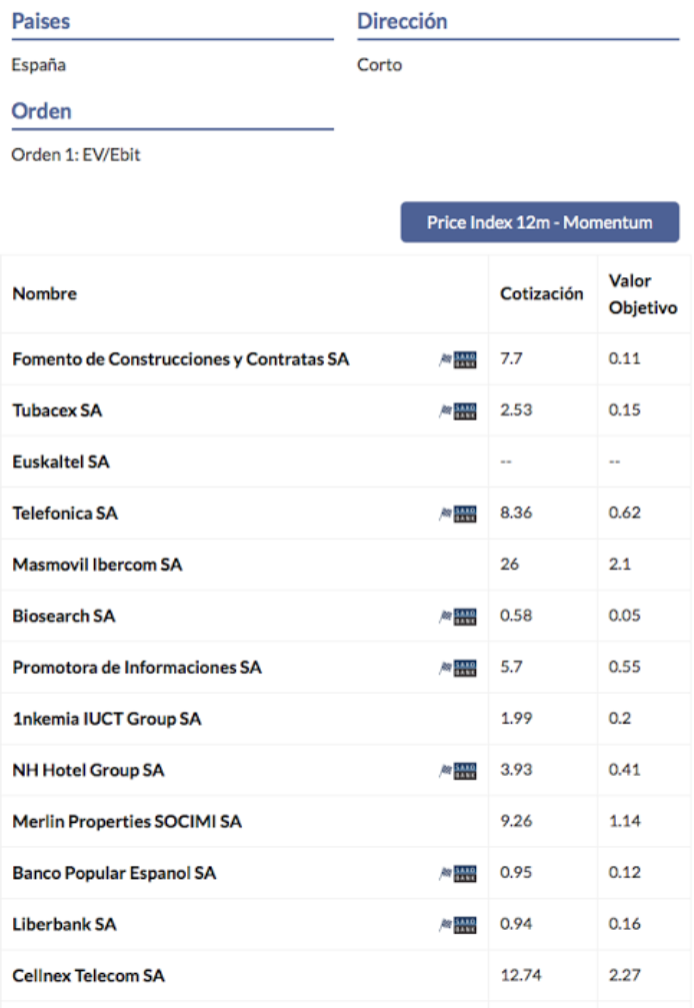This screenshot has width=694, height=1008.
Task: Sort by the Valor Objetivo column header
Action: pos(643,294)
